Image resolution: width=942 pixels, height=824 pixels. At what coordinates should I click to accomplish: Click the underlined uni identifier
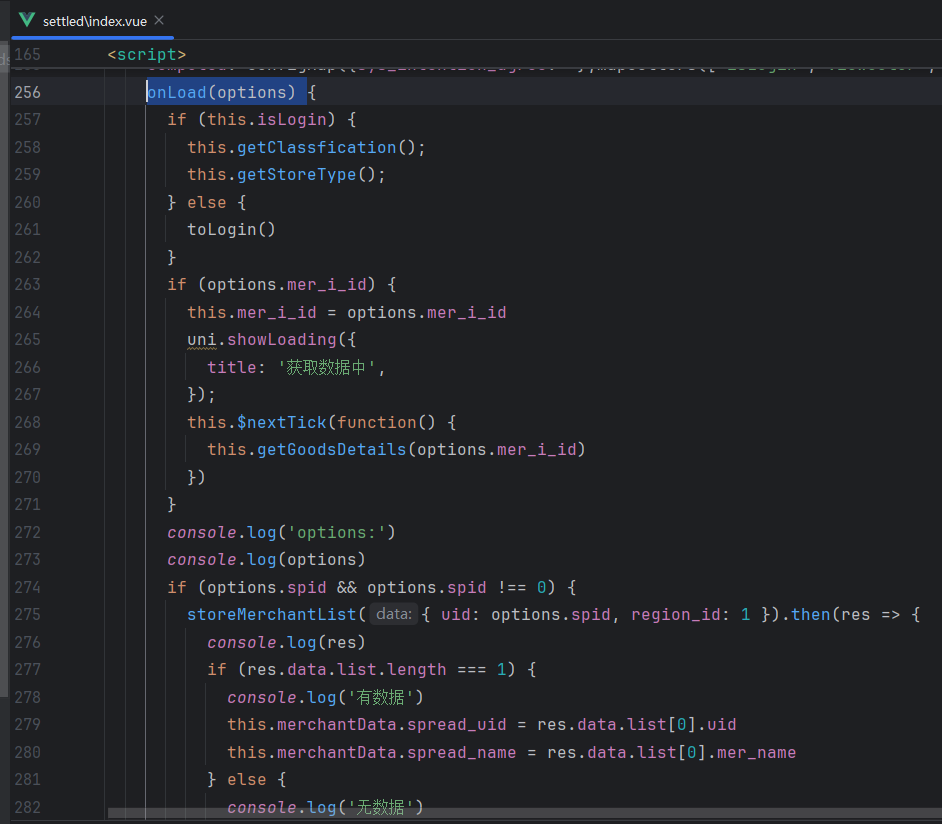coord(202,340)
